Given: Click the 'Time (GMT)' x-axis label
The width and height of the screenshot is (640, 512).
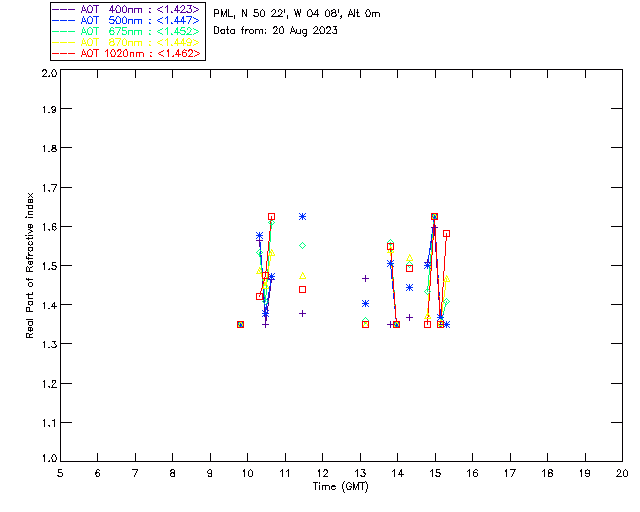Looking at the screenshot, I should click(341, 487).
